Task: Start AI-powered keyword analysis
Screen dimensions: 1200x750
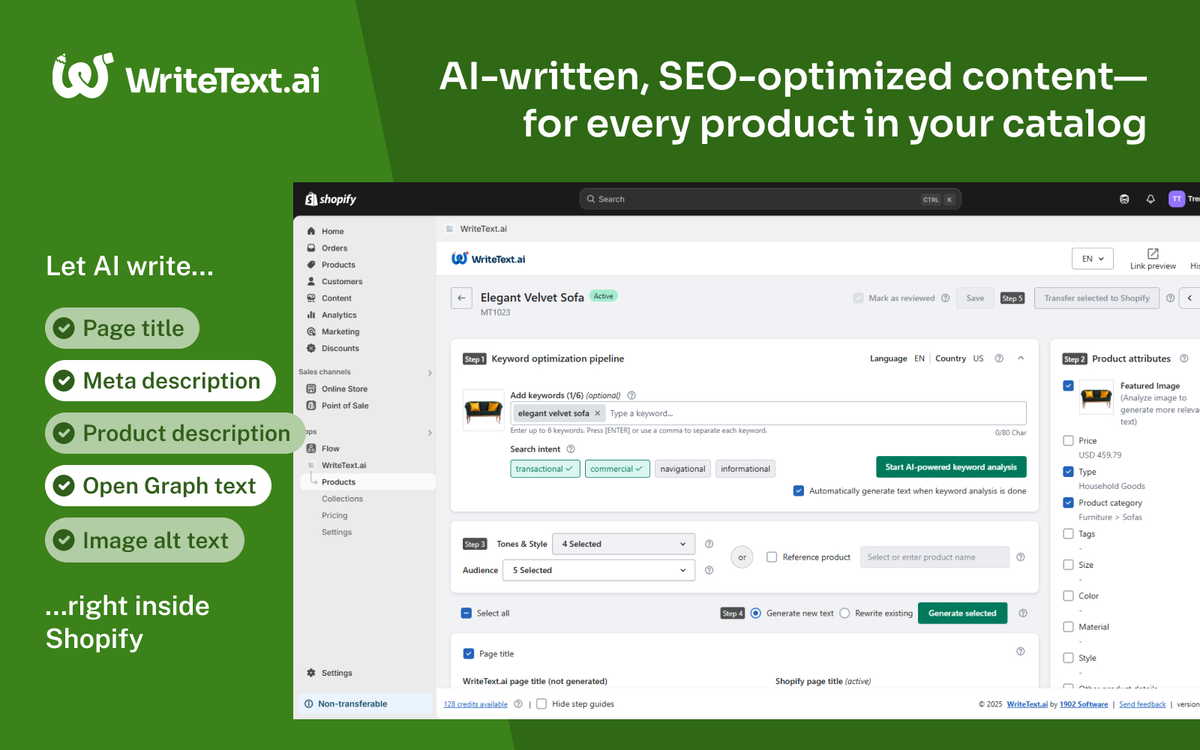Action: [x=951, y=467]
